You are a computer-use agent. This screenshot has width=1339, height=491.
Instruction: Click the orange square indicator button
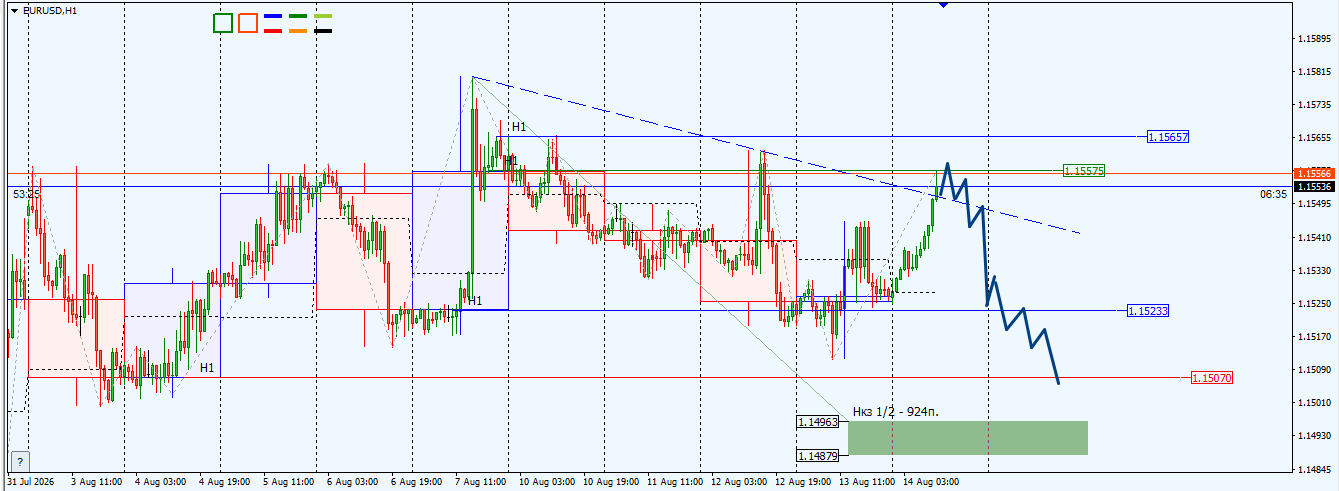[x=248, y=22]
